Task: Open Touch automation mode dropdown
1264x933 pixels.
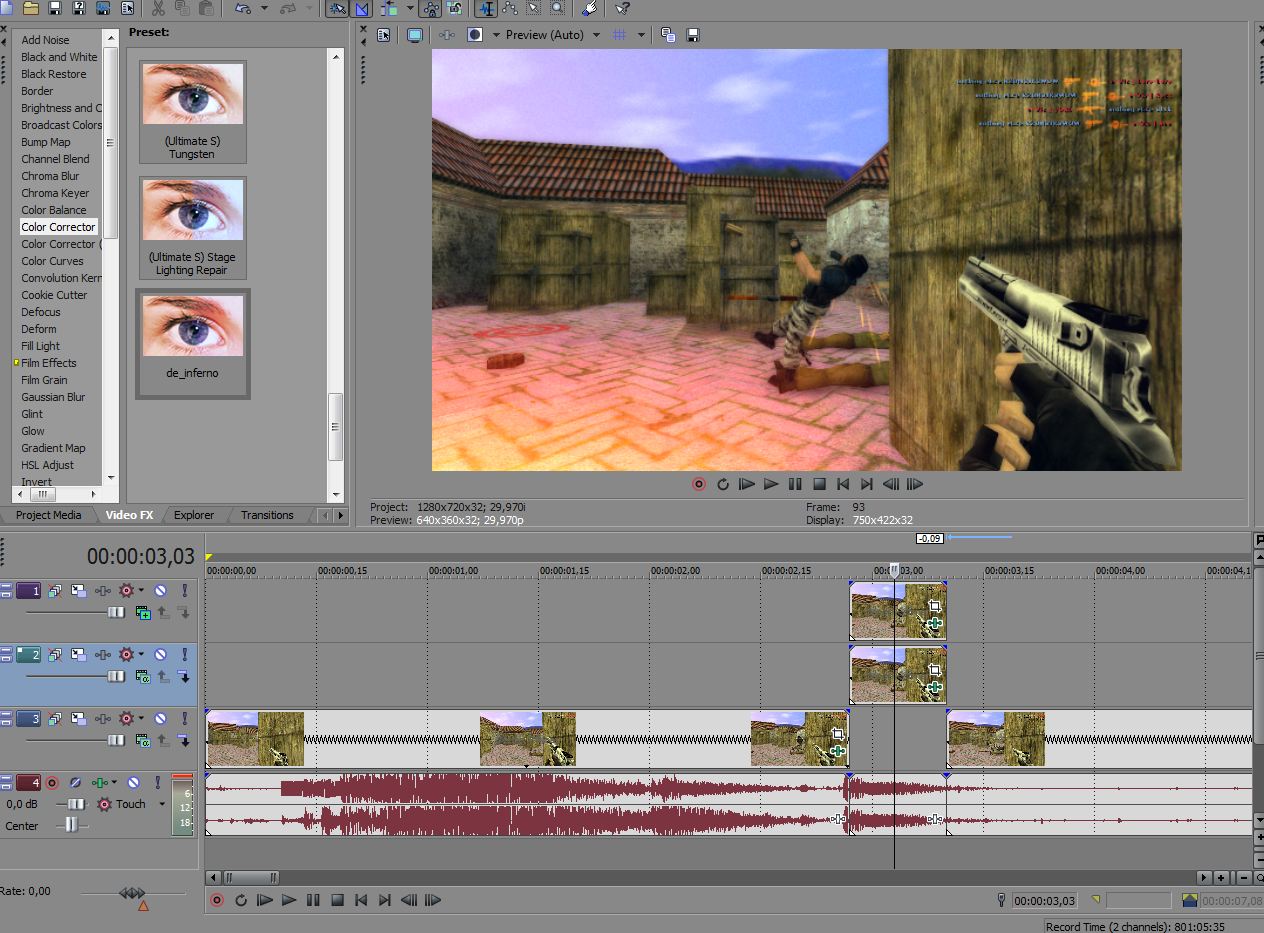Action: point(162,804)
